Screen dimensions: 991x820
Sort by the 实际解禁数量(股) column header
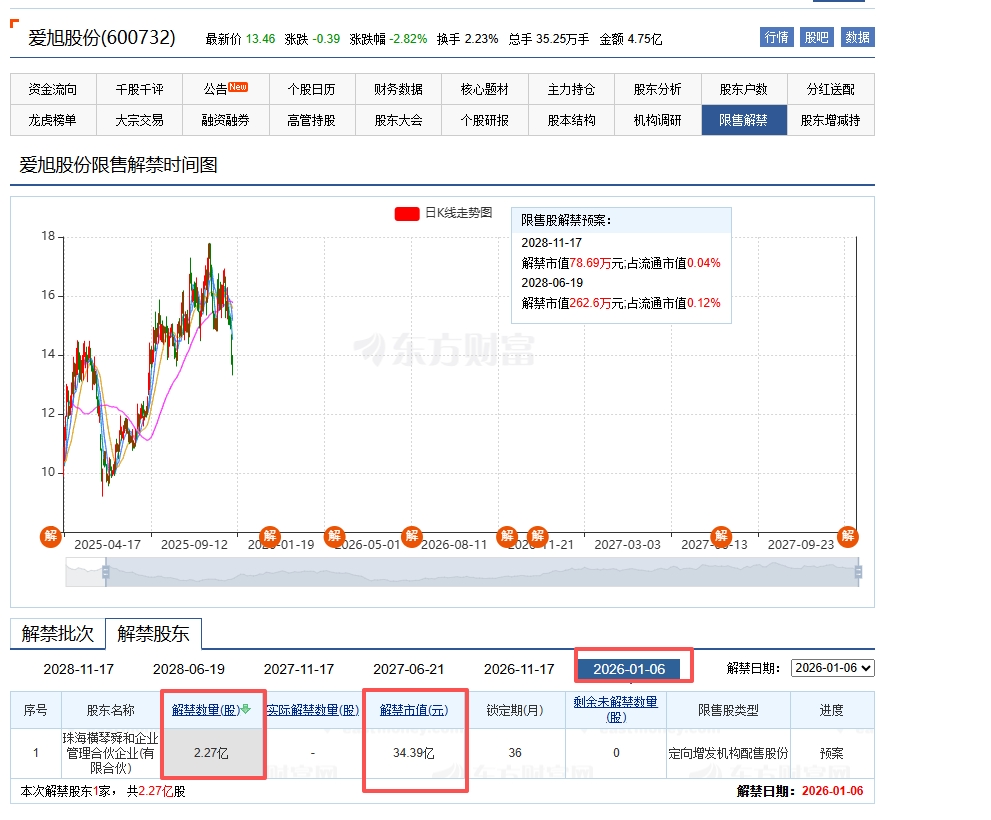click(x=313, y=710)
